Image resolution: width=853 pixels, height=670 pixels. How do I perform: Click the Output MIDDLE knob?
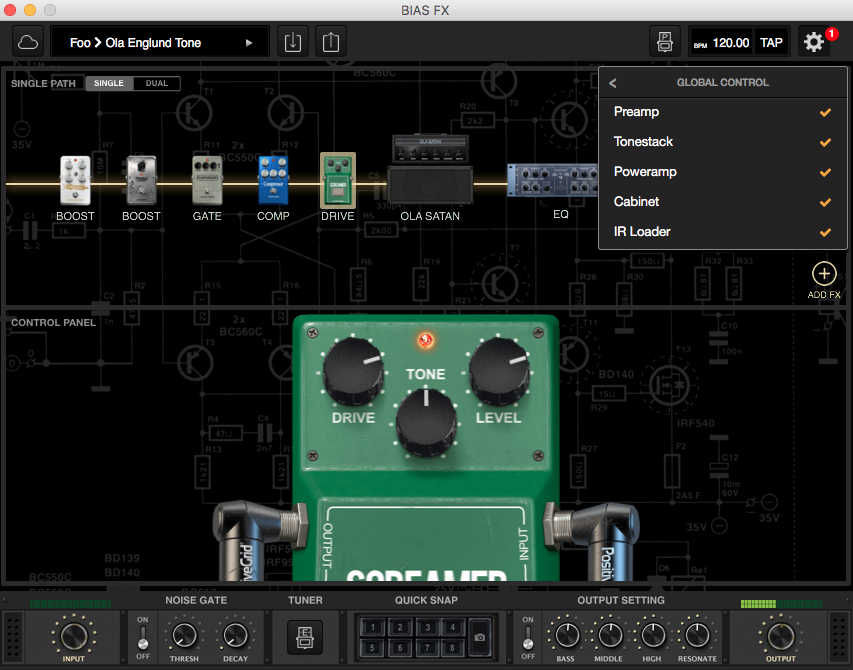pos(609,635)
